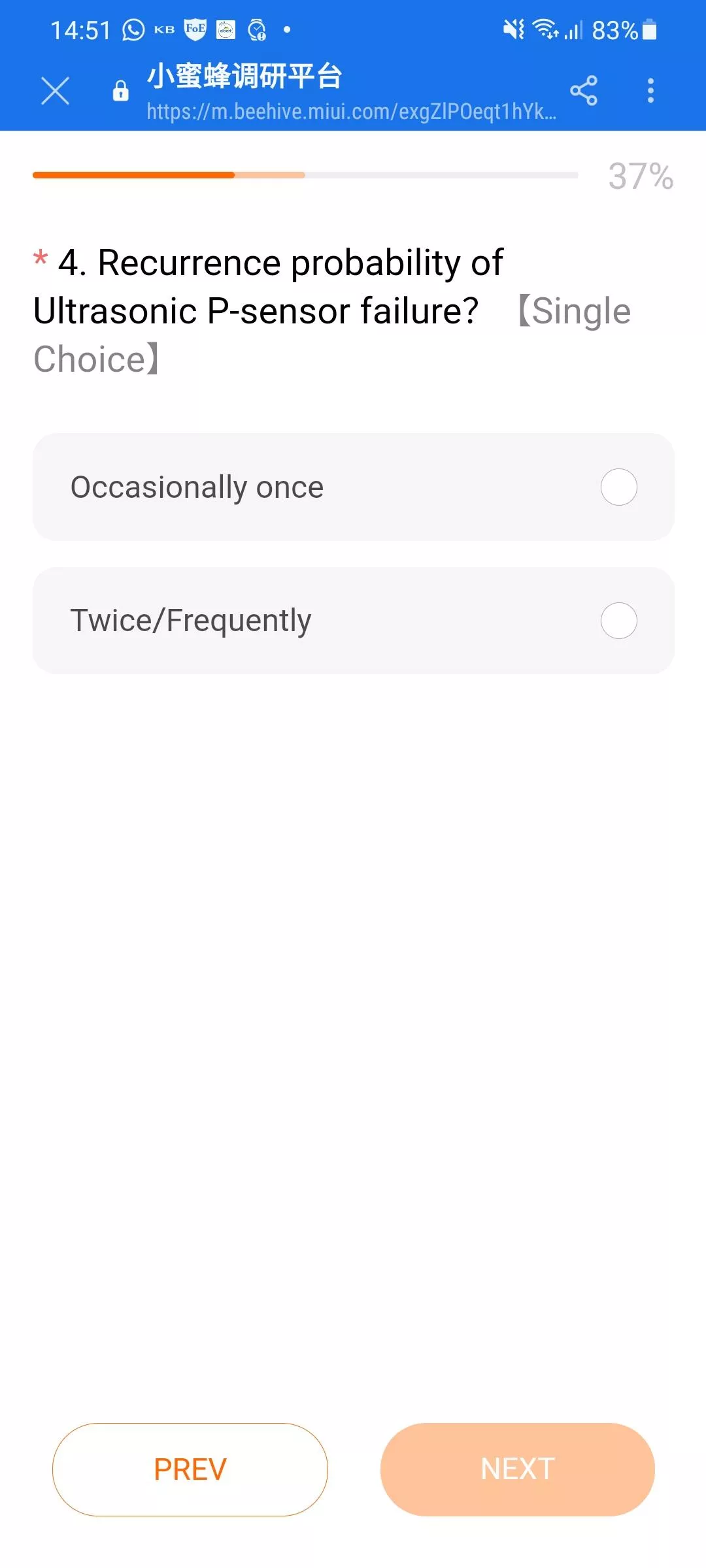
Task: Choose the Occasionally once option card
Action: click(x=353, y=487)
